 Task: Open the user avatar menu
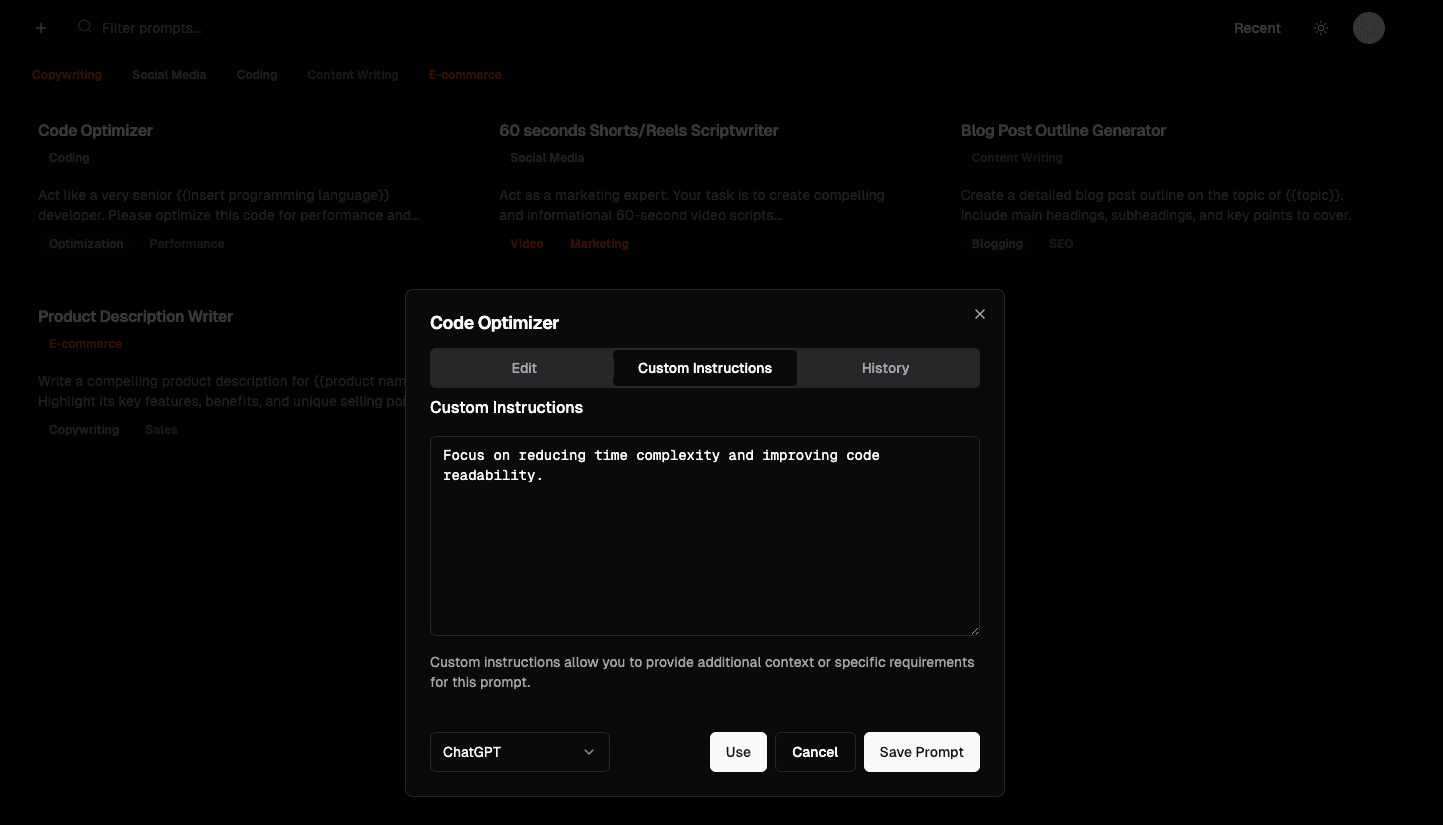(x=1368, y=28)
